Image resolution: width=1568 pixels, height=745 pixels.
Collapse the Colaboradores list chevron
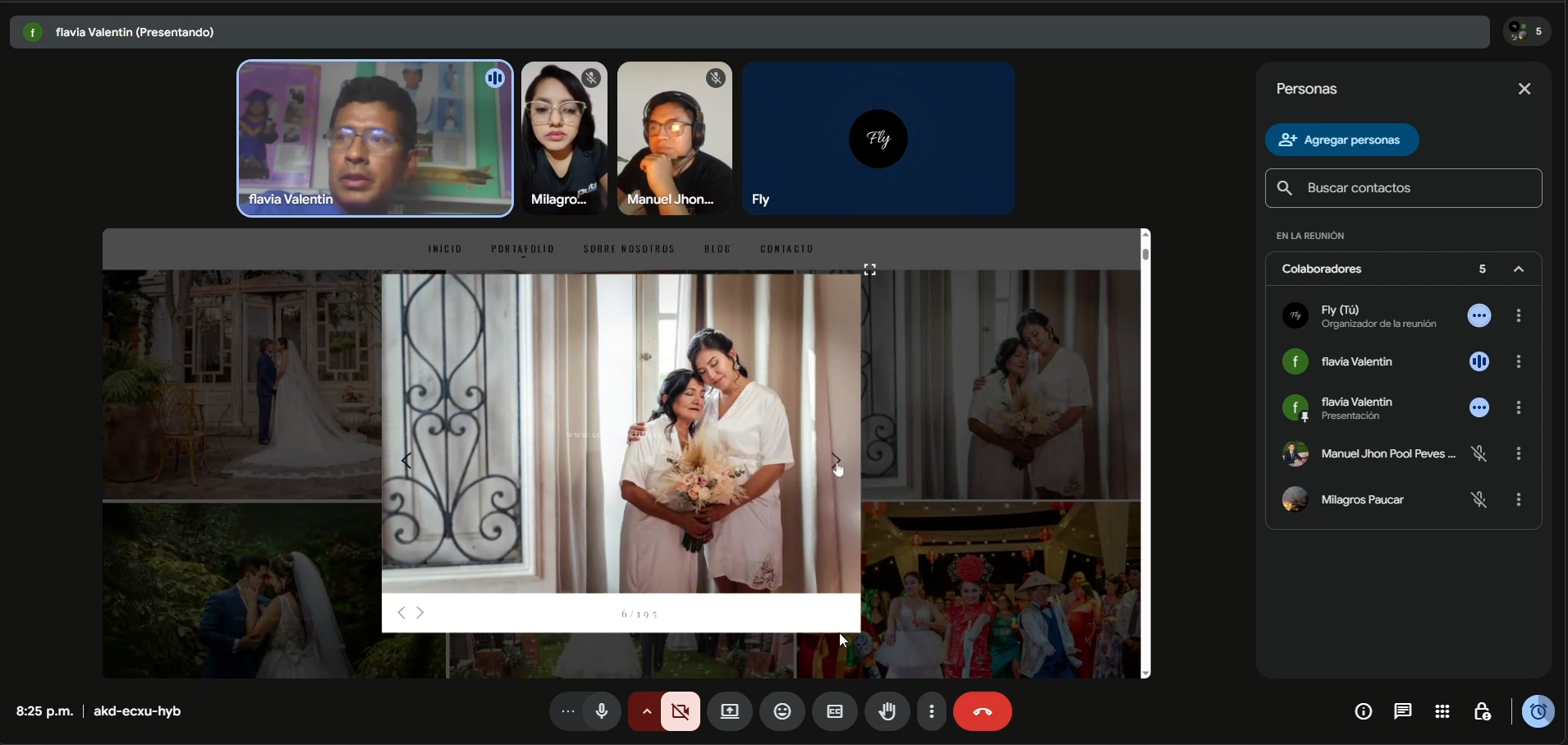point(1519,269)
